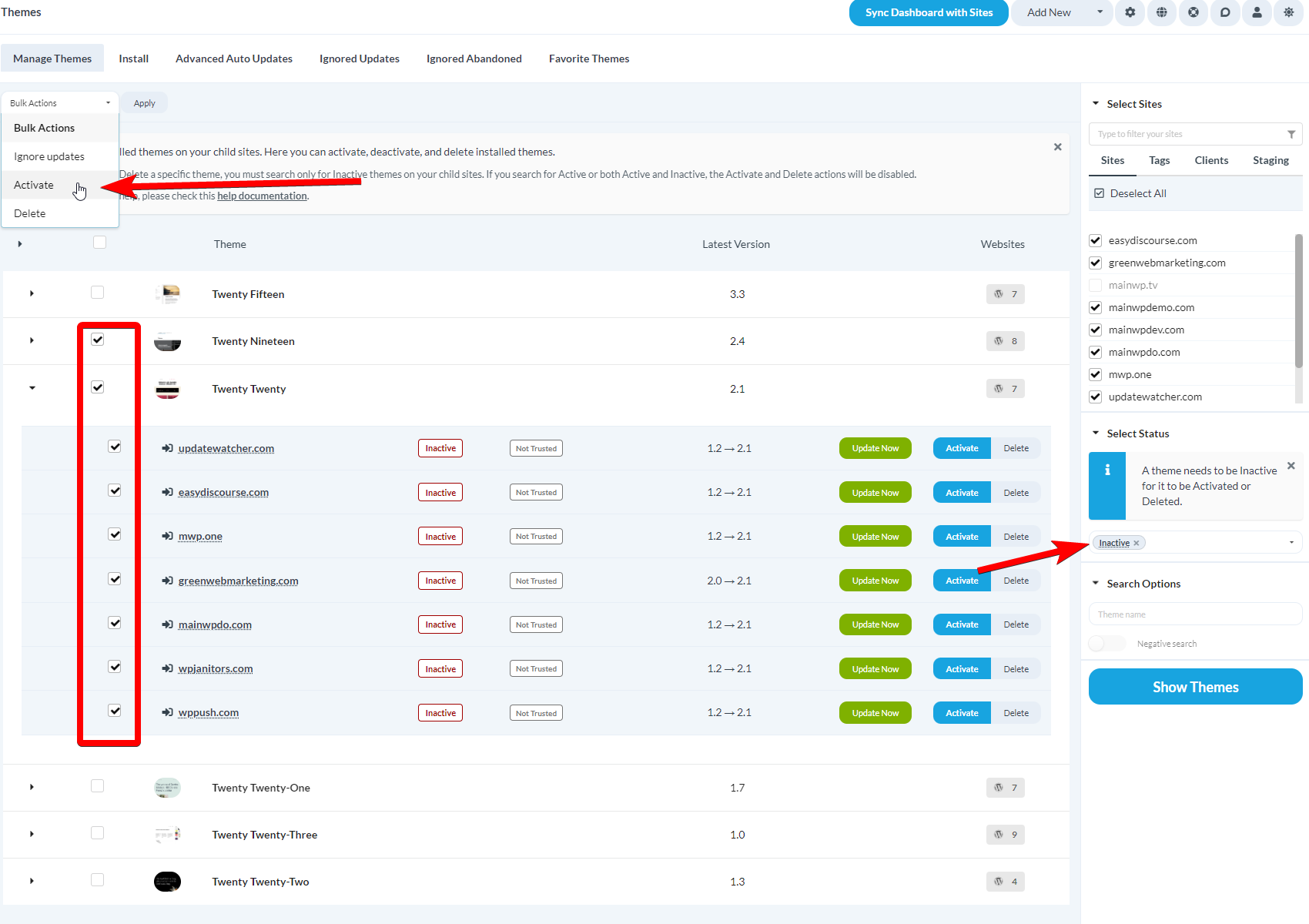Switch to the Ignored Abandoned tab
The image size is (1309, 924).
[x=474, y=58]
